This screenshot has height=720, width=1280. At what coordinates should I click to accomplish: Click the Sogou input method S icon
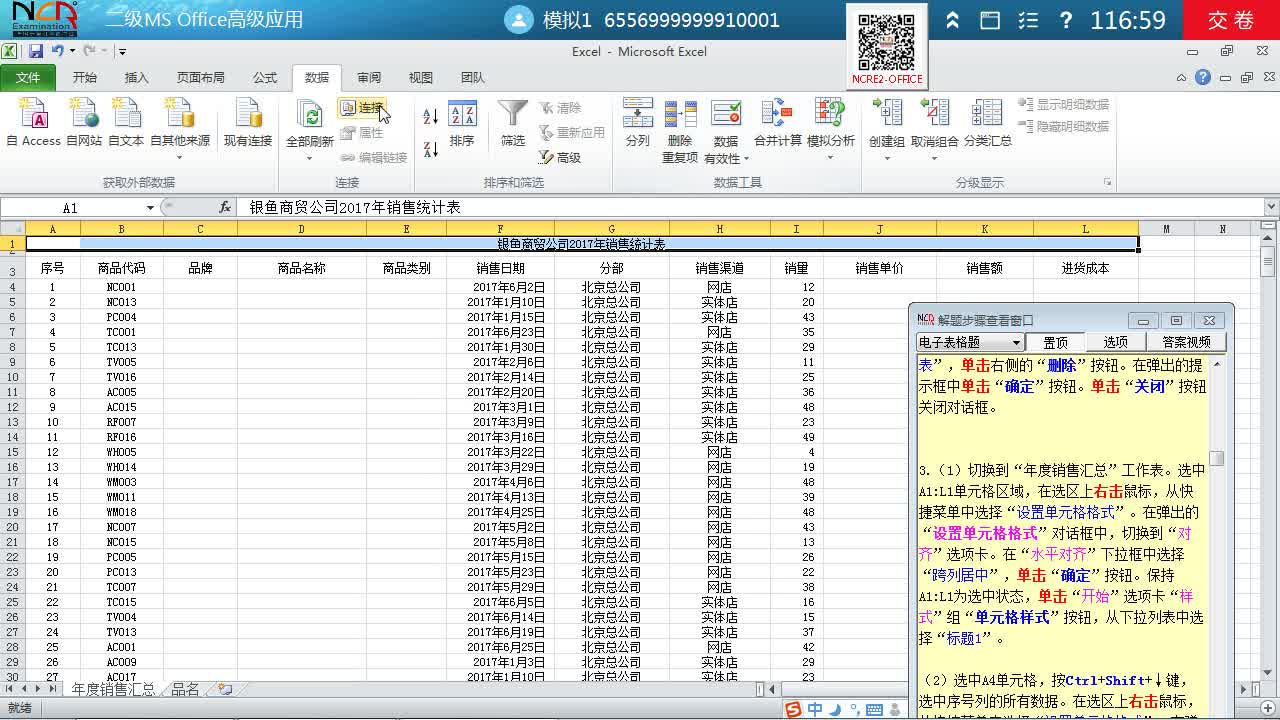coord(793,709)
